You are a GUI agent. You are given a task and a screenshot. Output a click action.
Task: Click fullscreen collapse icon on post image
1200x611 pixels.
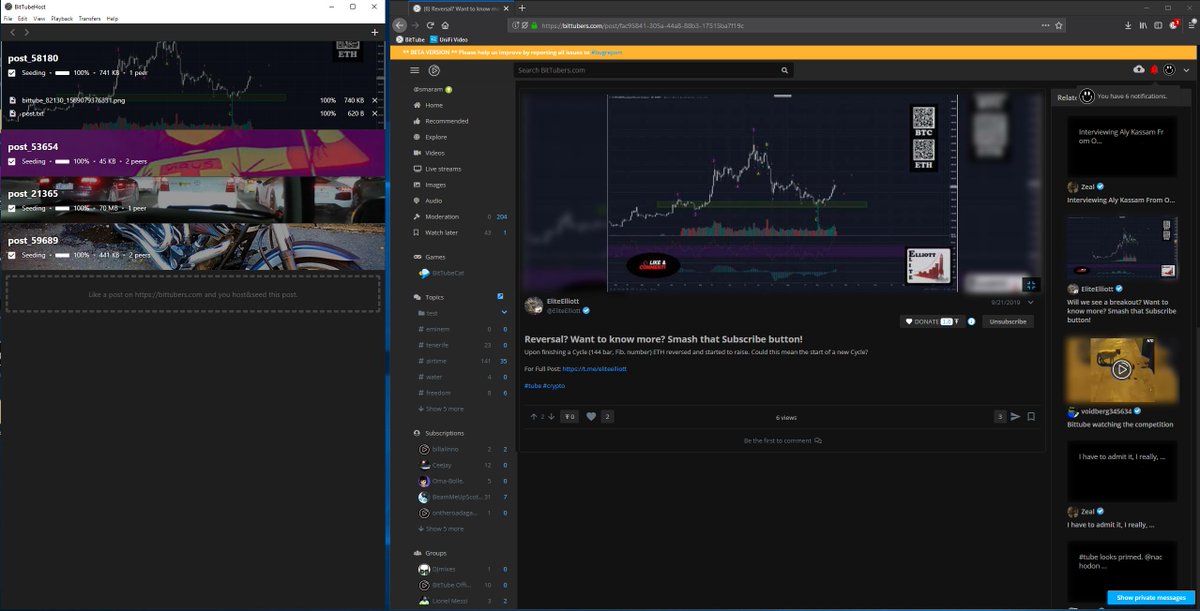click(x=1031, y=285)
